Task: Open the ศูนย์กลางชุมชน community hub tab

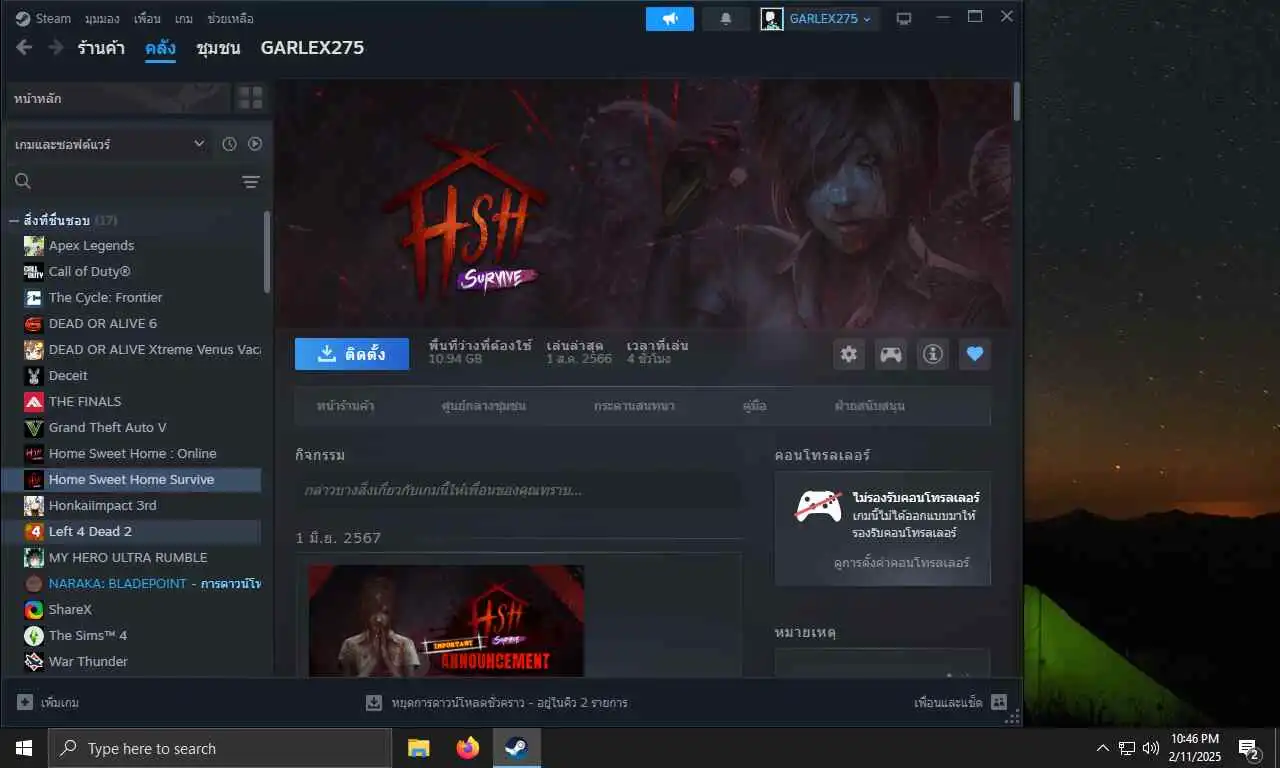Action: click(484, 406)
